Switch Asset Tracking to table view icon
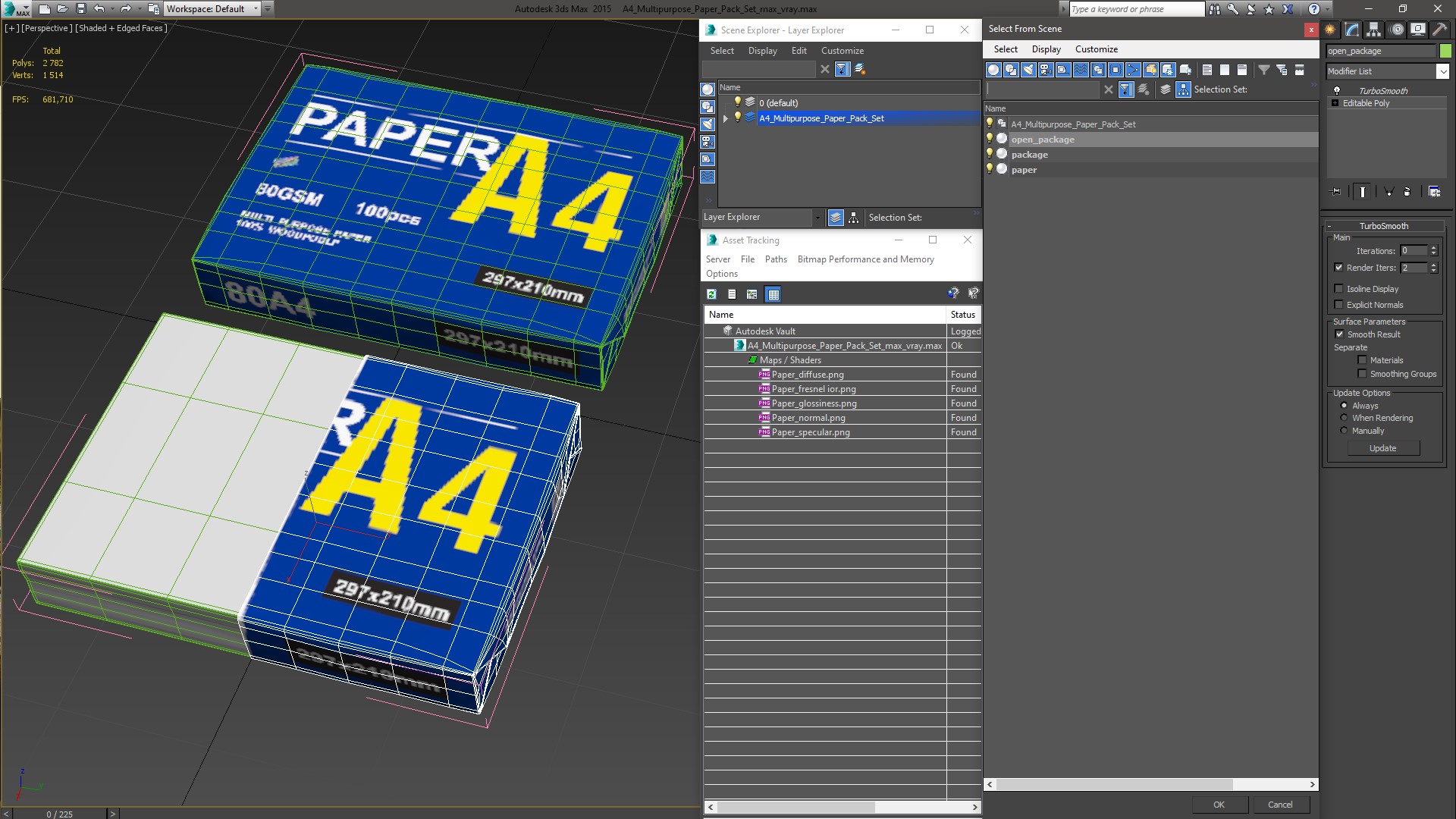This screenshot has height=819, width=1456. (773, 294)
